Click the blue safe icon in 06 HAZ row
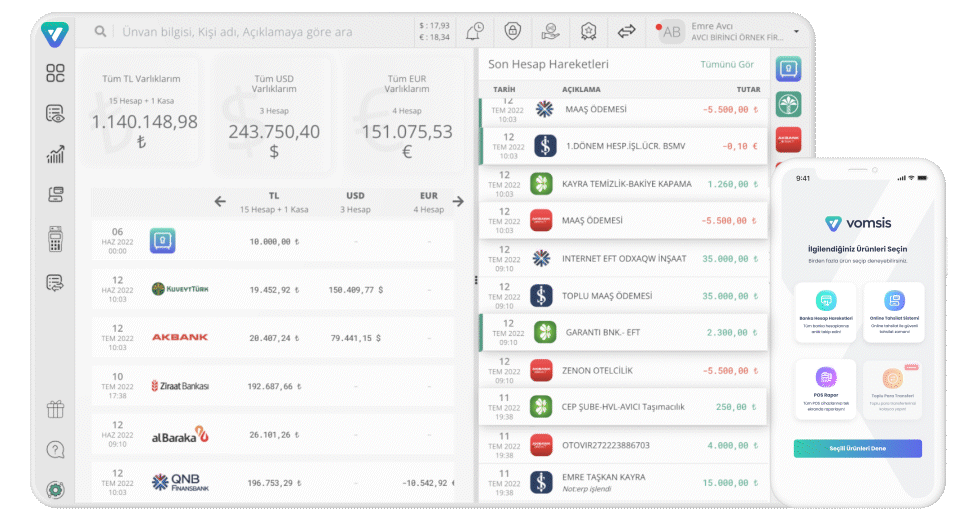The image size is (960, 520). point(162,241)
